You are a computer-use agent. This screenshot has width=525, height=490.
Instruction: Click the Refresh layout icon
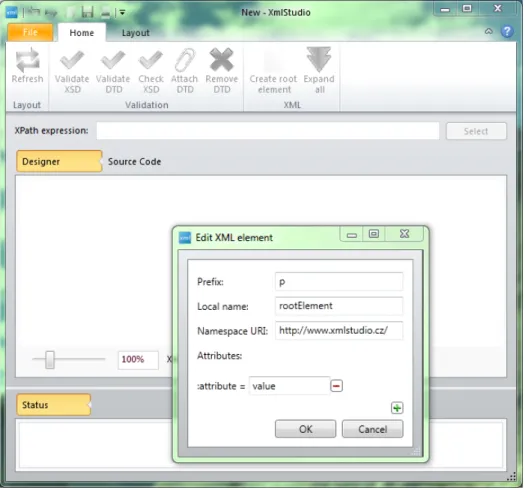(x=28, y=60)
